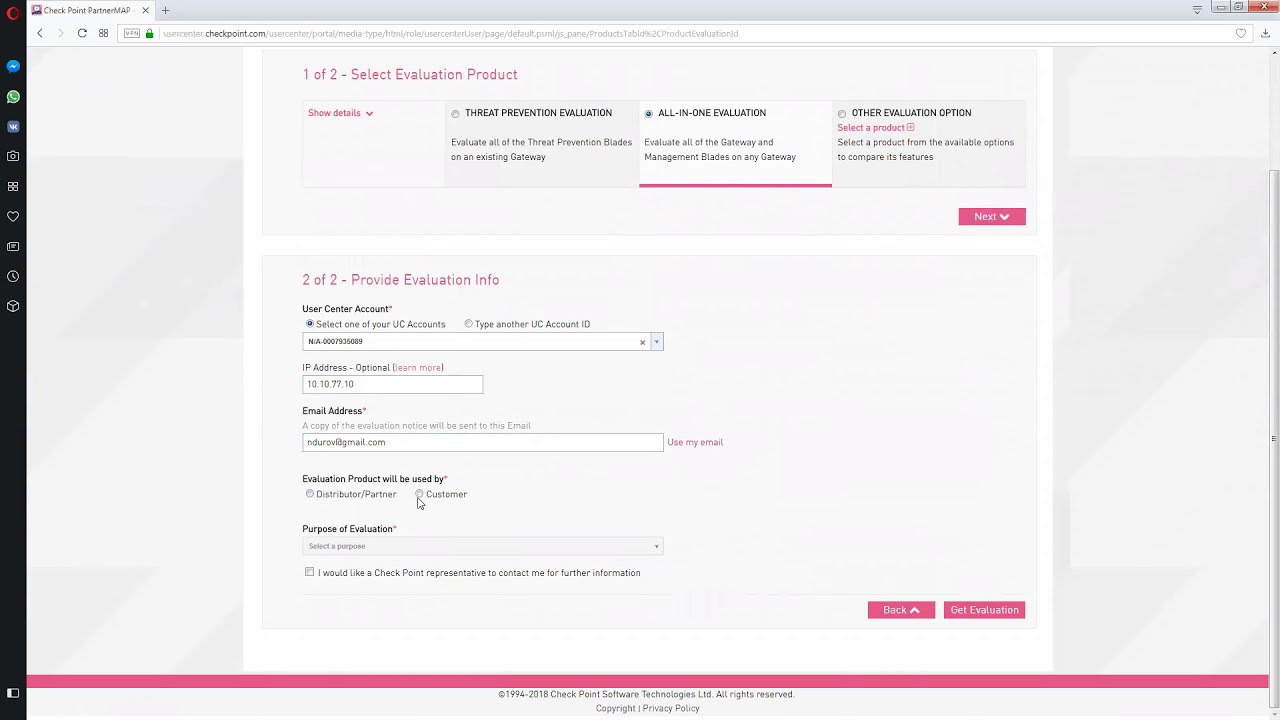
Task: Toggle the sidebar panel icon at bottom-left
Action: point(13,693)
